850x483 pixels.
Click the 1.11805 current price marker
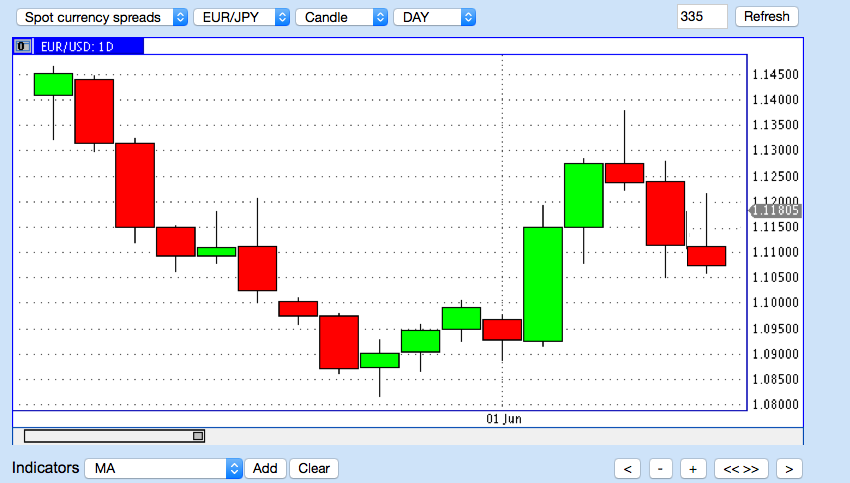tap(775, 210)
